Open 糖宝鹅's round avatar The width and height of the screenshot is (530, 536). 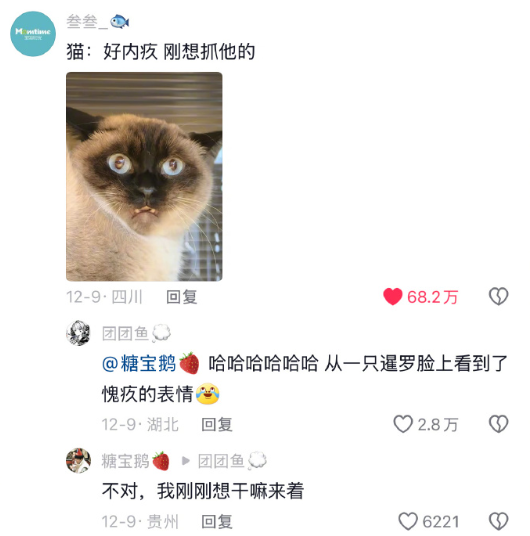[x=78, y=461]
